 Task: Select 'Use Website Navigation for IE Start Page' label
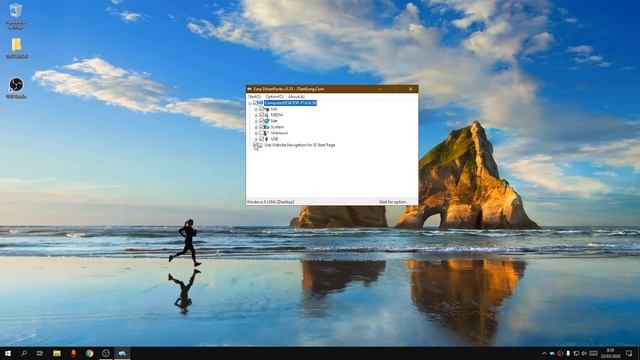pyautogui.click(x=300, y=145)
